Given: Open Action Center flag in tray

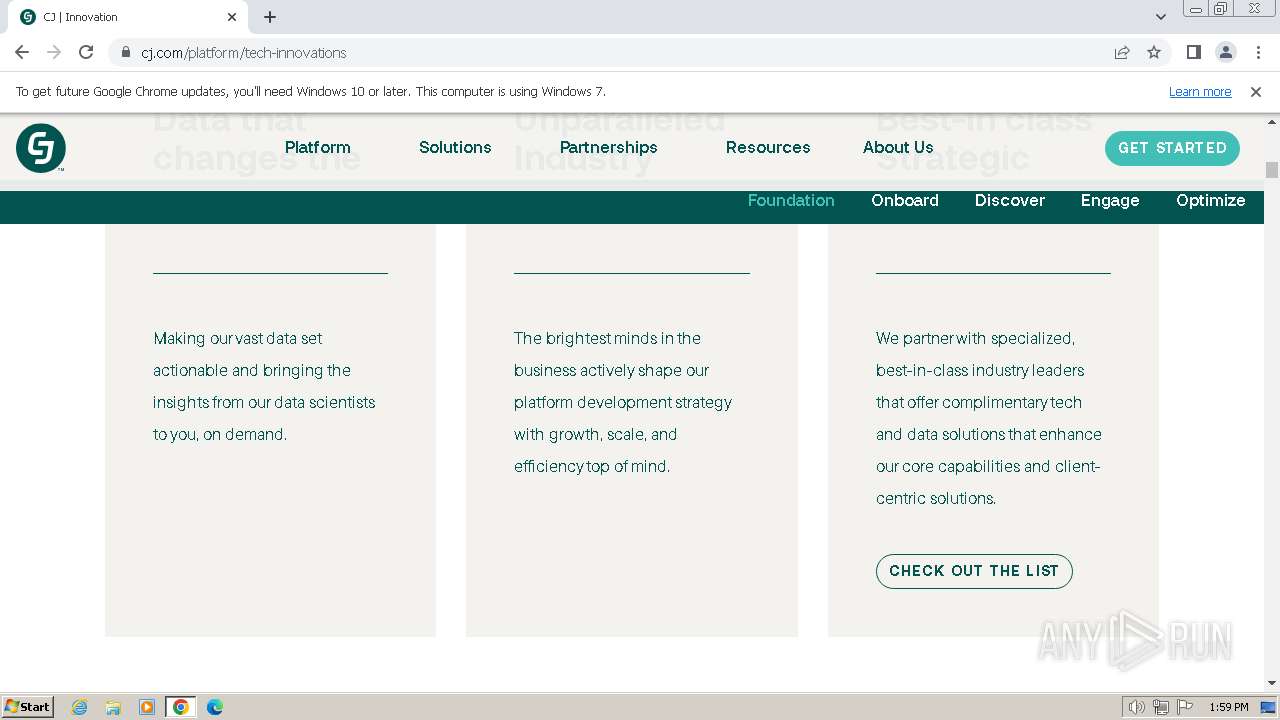Looking at the screenshot, I should (x=1185, y=707).
